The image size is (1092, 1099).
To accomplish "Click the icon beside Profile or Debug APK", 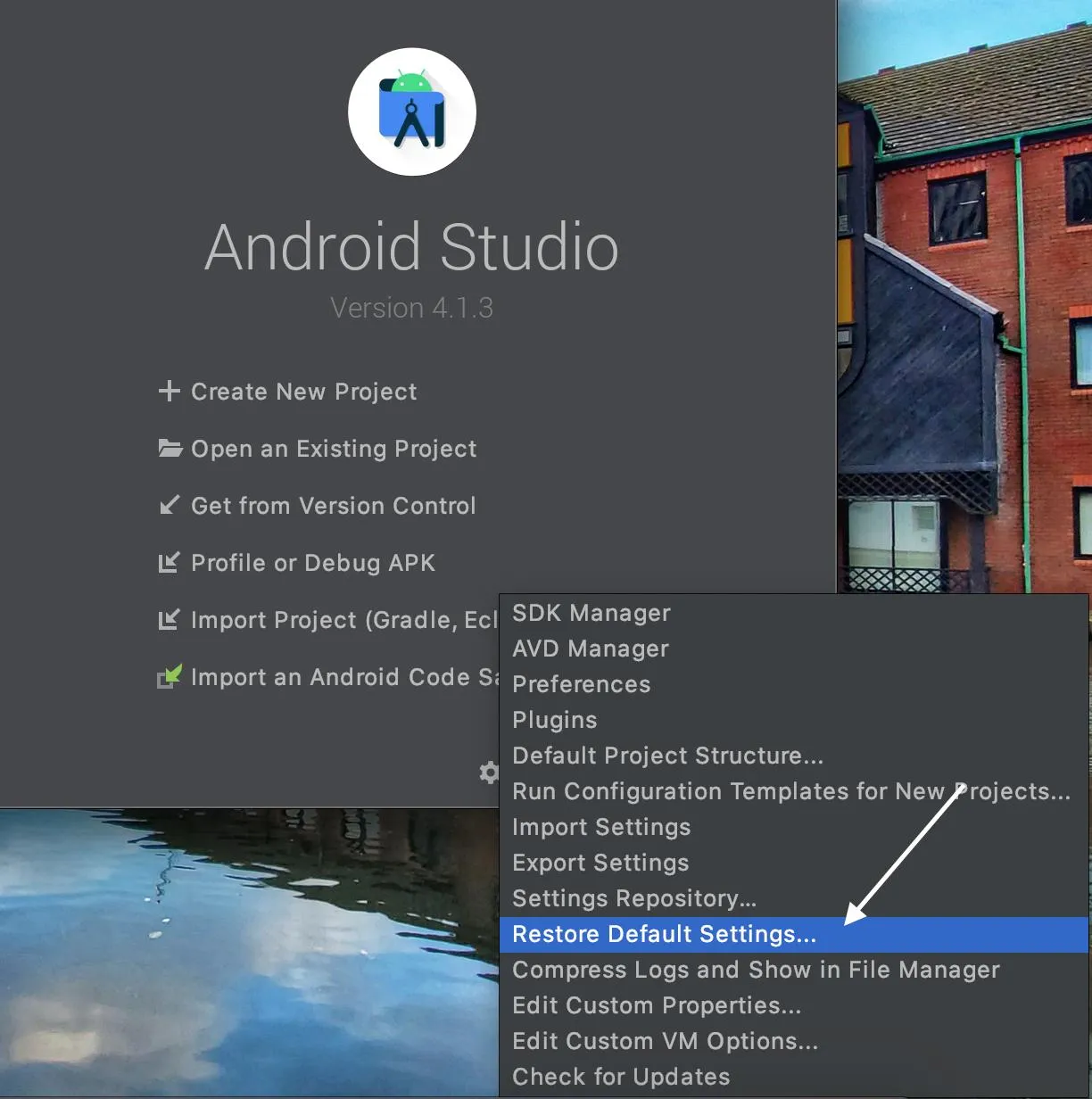I will (169, 563).
